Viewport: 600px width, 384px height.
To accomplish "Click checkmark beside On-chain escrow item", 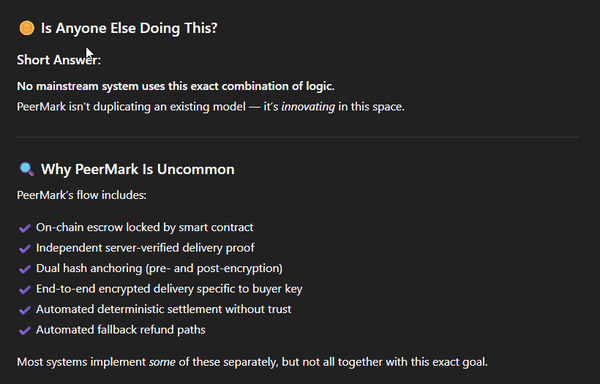I will pos(25,228).
